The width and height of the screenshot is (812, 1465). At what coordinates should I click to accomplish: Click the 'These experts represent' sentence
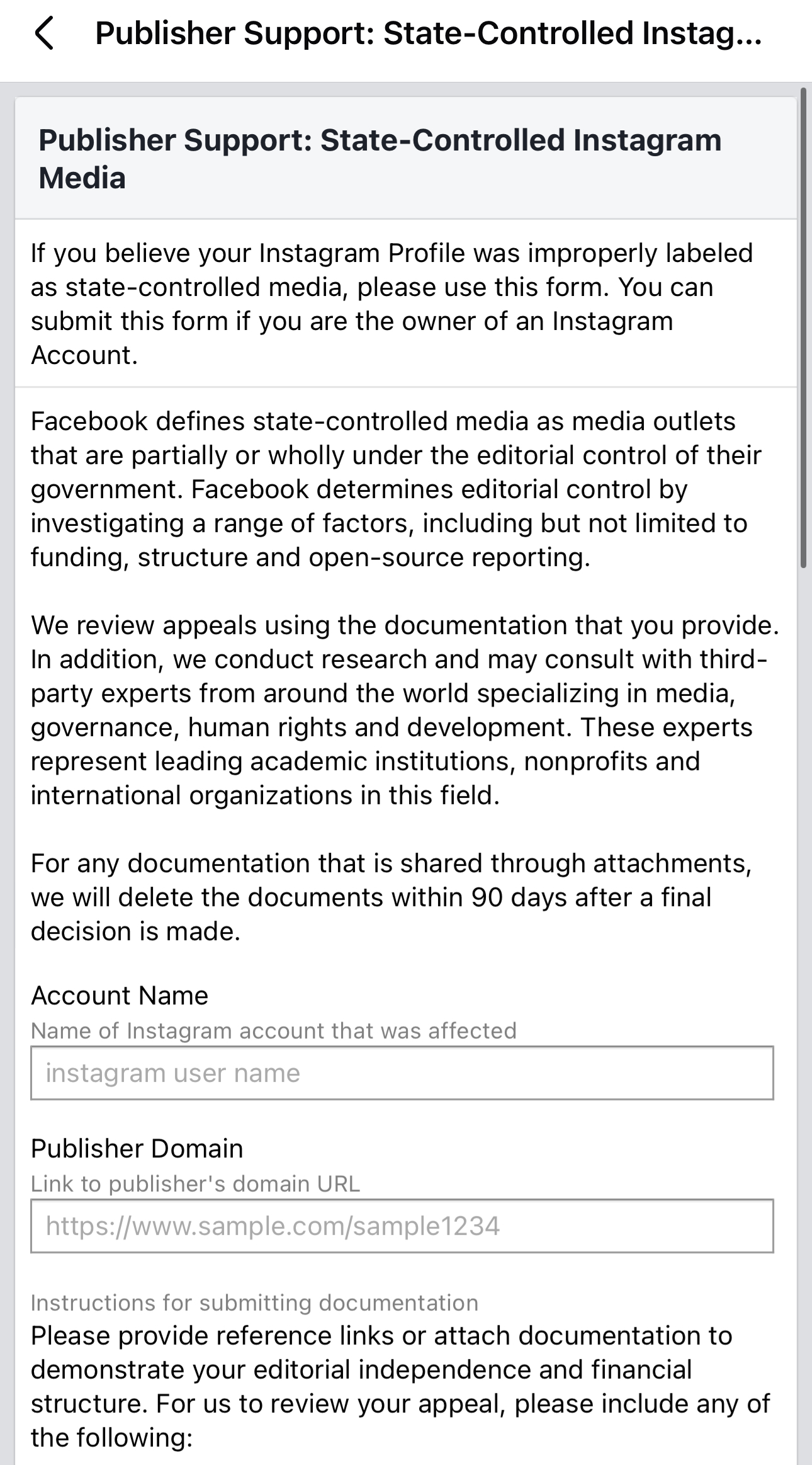point(365,761)
